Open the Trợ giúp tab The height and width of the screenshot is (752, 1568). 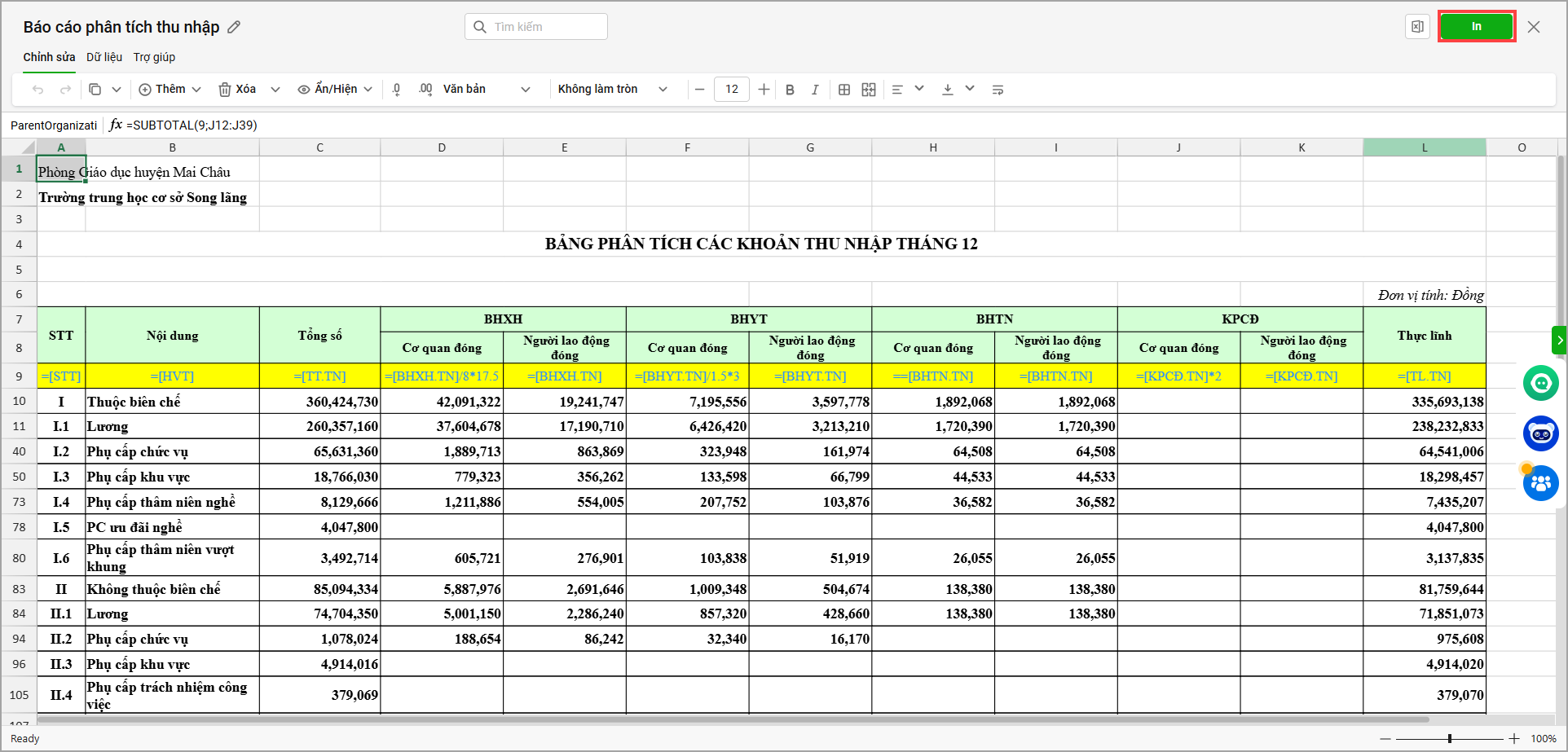154,57
